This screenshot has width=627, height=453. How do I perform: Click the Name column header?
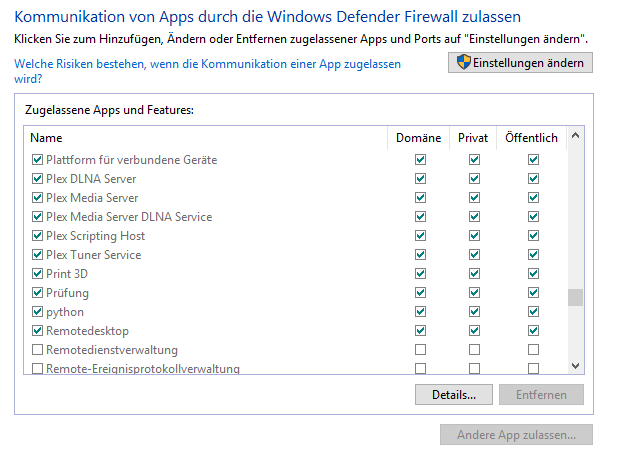[x=46, y=138]
